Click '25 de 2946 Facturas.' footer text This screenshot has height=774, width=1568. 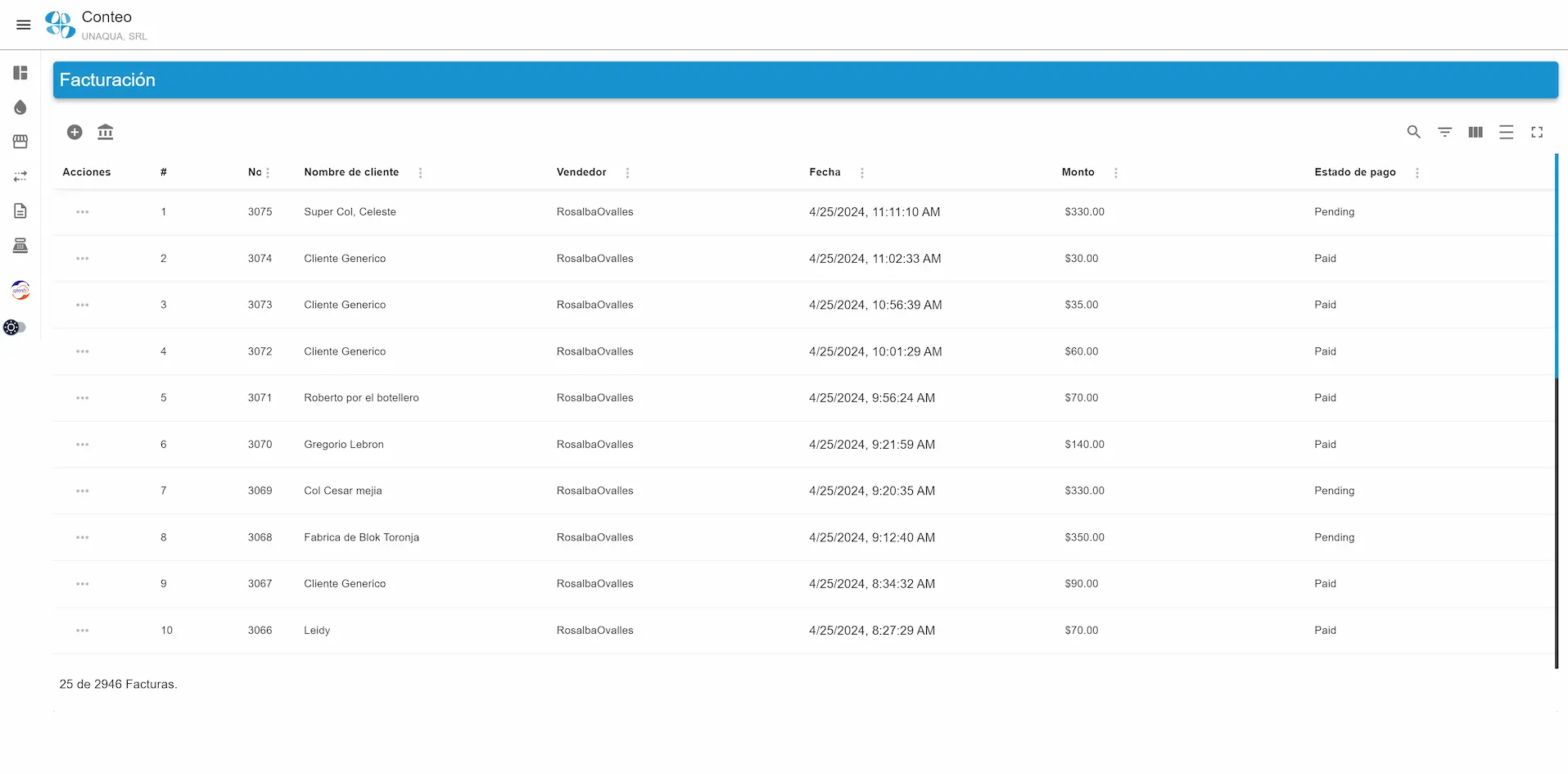point(118,684)
